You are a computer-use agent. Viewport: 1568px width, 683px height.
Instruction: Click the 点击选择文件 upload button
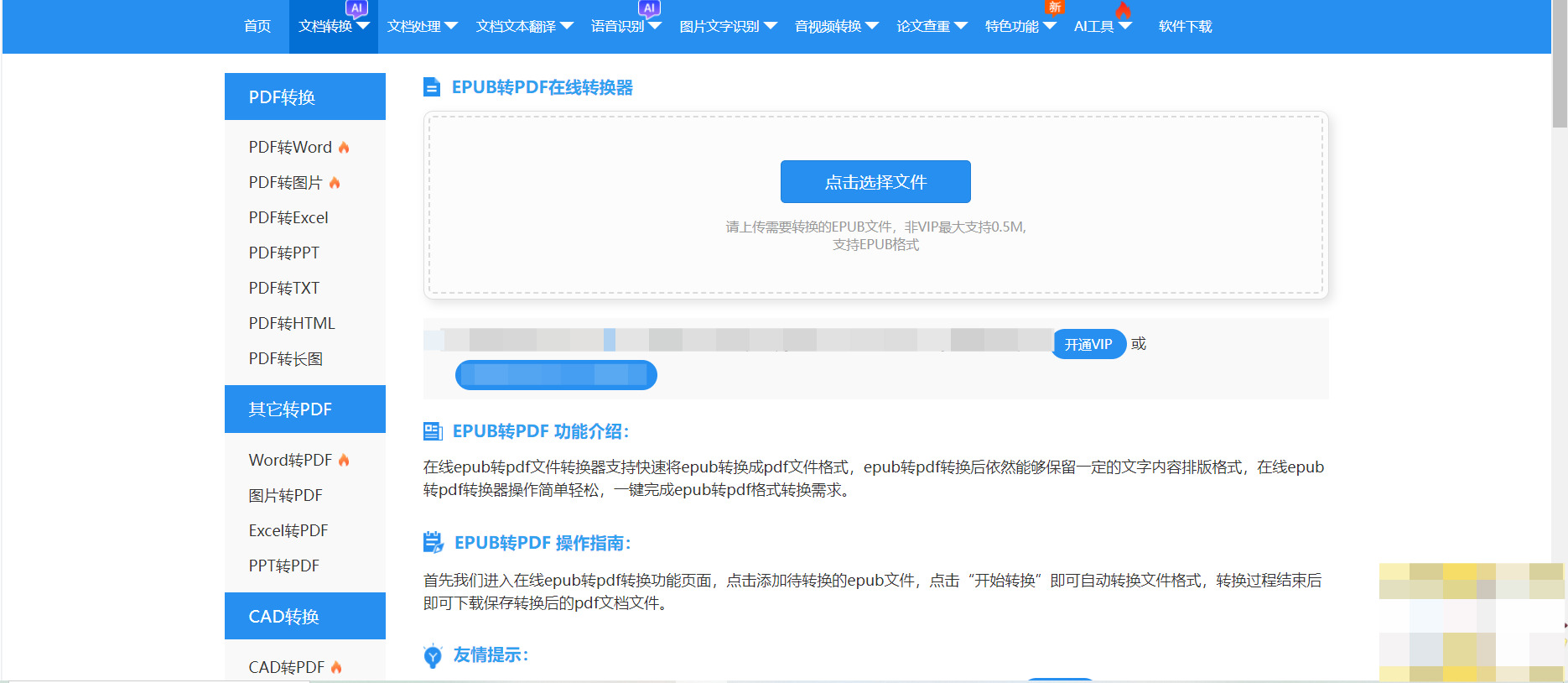click(x=875, y=181)
